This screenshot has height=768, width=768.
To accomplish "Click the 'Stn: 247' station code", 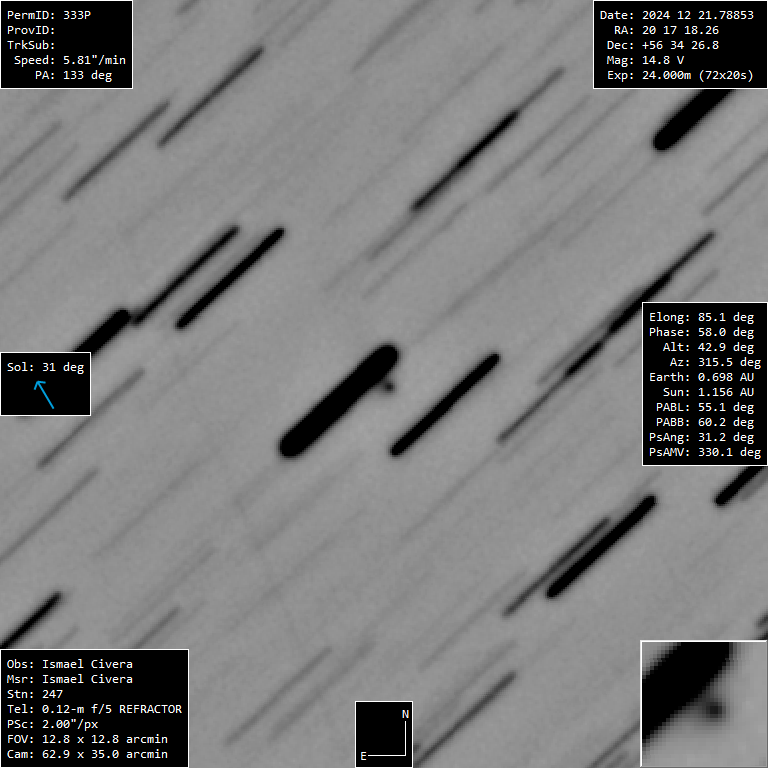I will click(35, 695).
